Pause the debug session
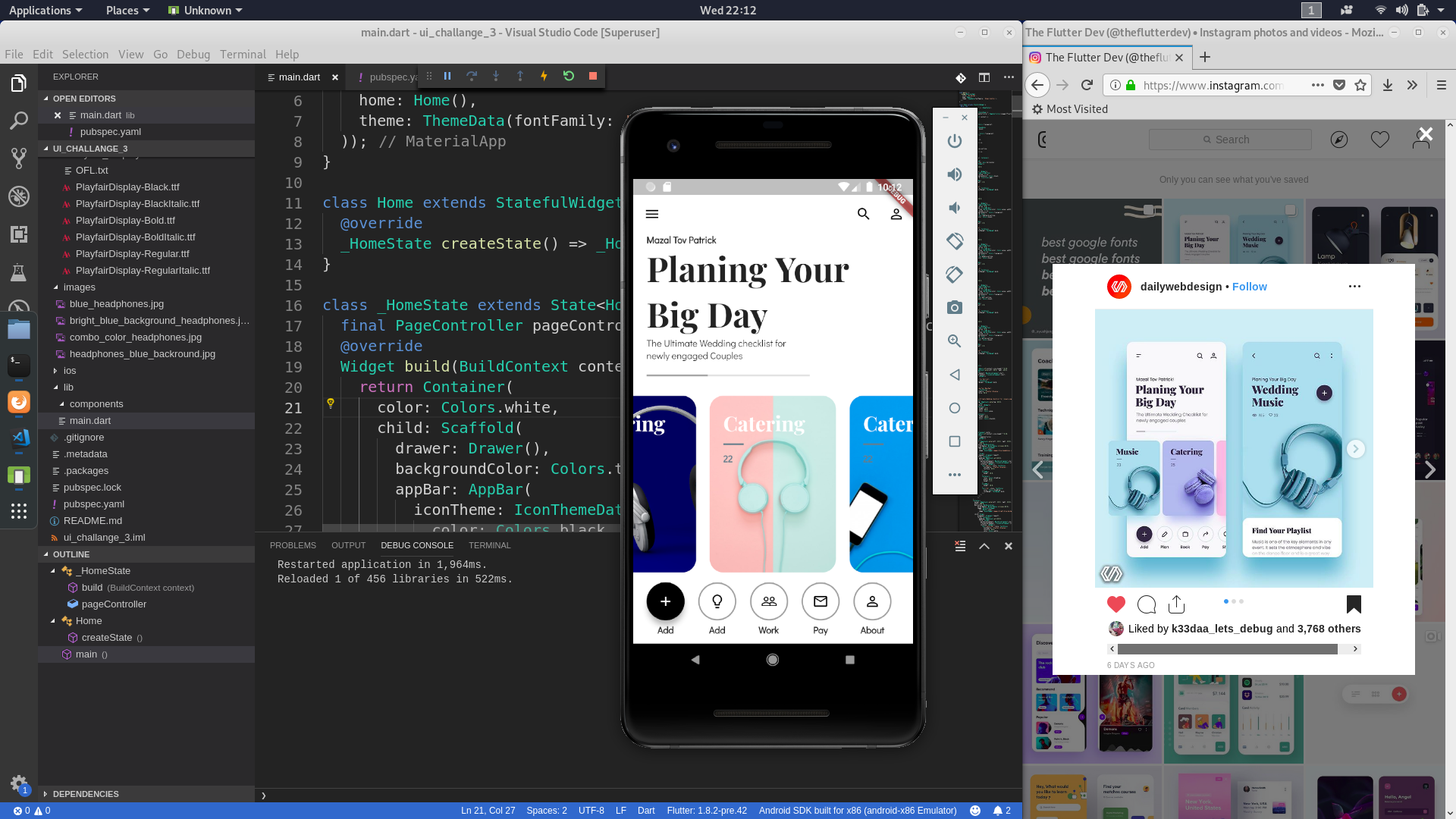The image size is (1456, 819). point(447,76)
